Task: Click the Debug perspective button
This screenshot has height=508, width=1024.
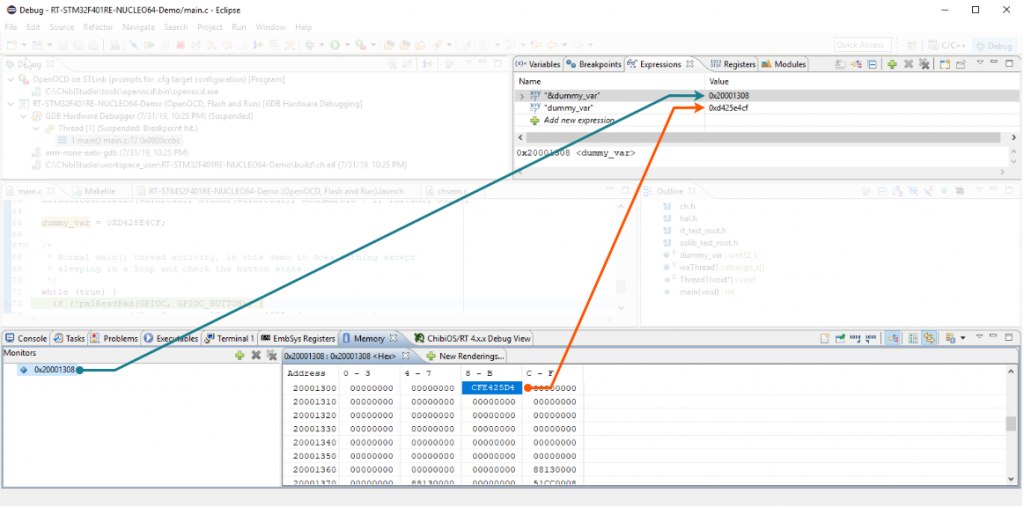Action: pos(993,46)
